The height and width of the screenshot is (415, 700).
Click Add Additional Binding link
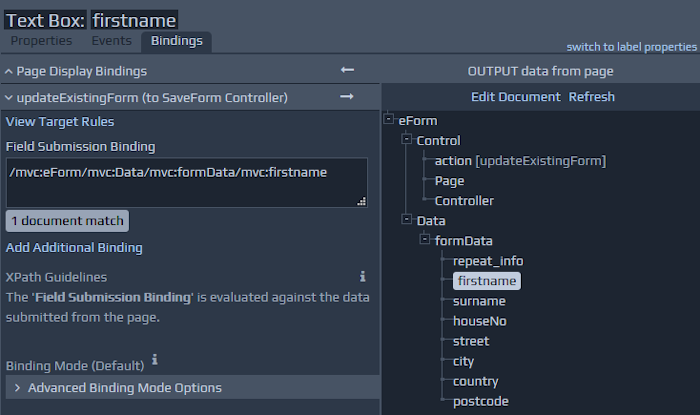(x=74, y=248)
